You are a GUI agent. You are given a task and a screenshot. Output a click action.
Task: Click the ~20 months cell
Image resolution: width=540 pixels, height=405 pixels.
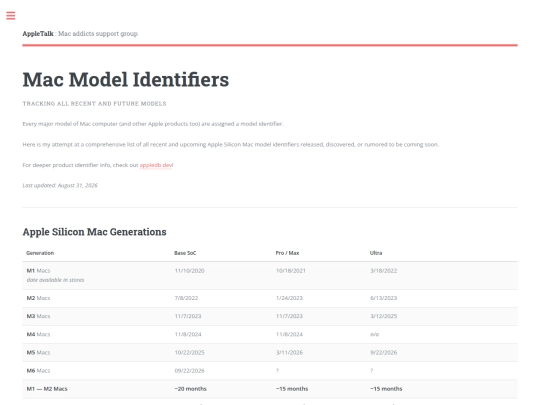point(190,389)
